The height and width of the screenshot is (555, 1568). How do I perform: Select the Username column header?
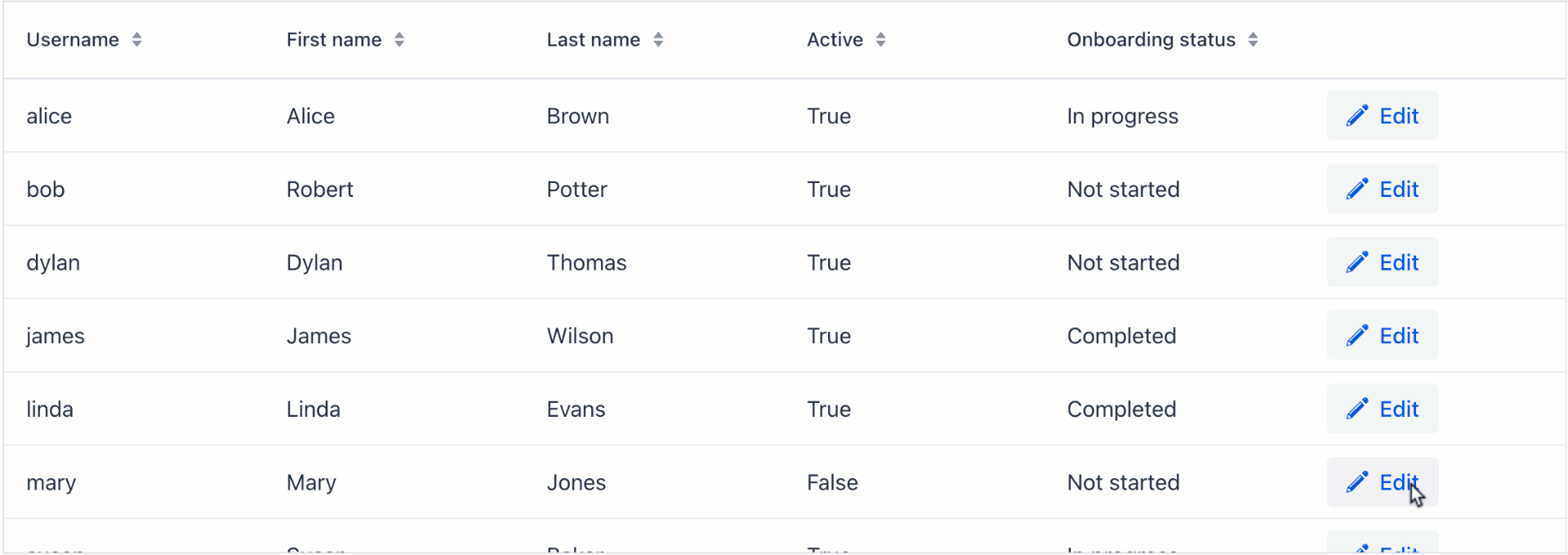pos(72,38)
